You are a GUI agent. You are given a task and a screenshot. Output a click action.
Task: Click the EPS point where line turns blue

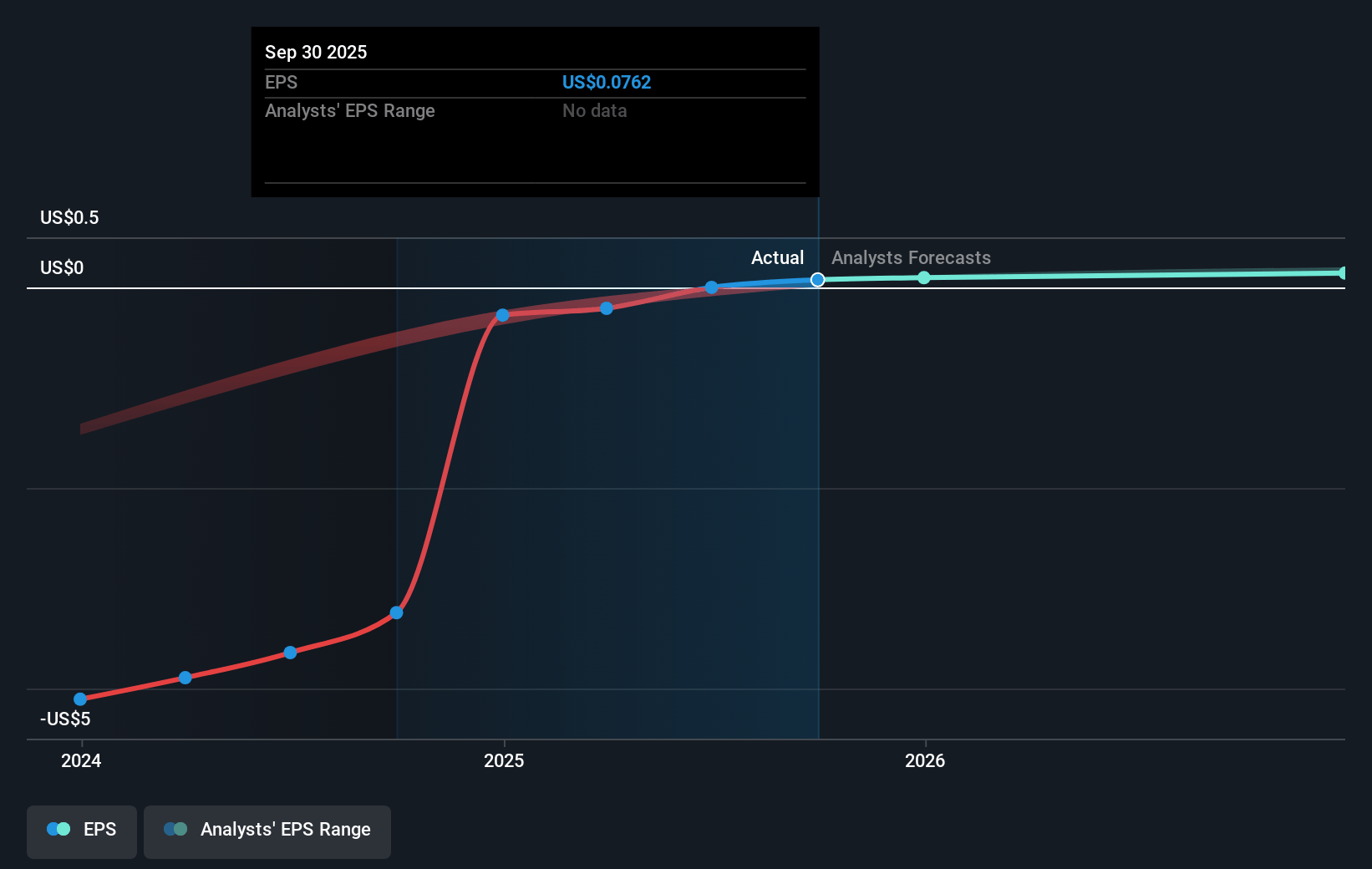click(x=711, y=287)
